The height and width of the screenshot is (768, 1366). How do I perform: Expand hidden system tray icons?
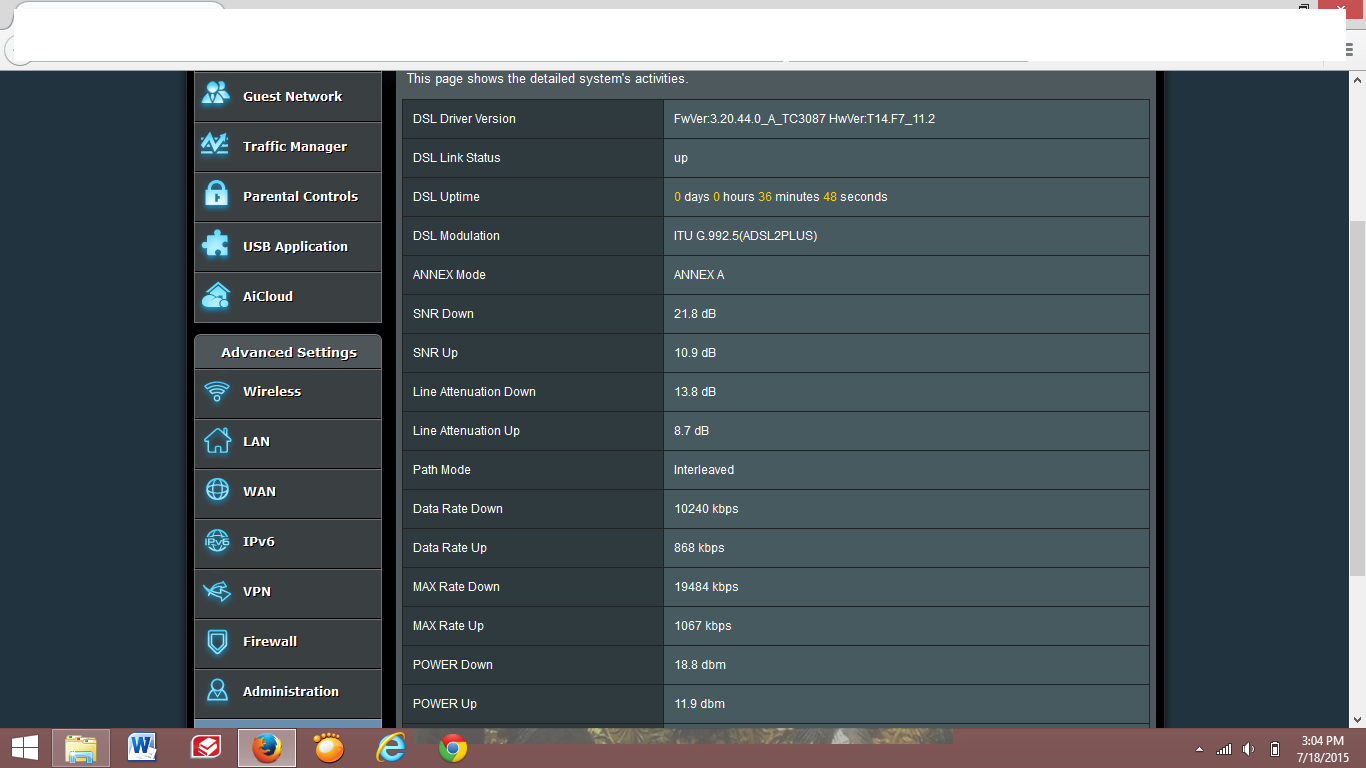[1199, 749]
